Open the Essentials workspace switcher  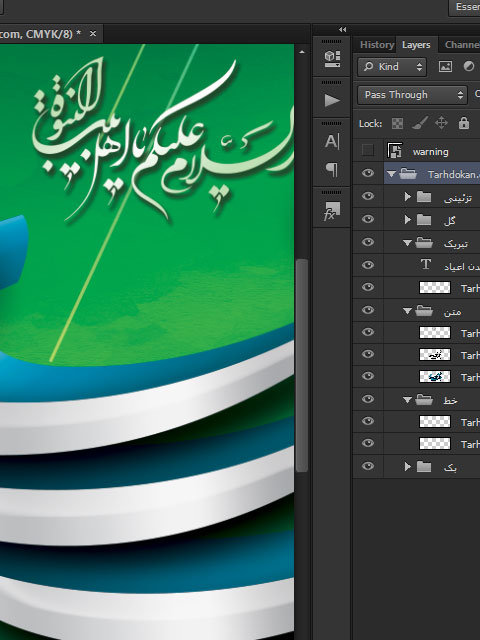464,7
